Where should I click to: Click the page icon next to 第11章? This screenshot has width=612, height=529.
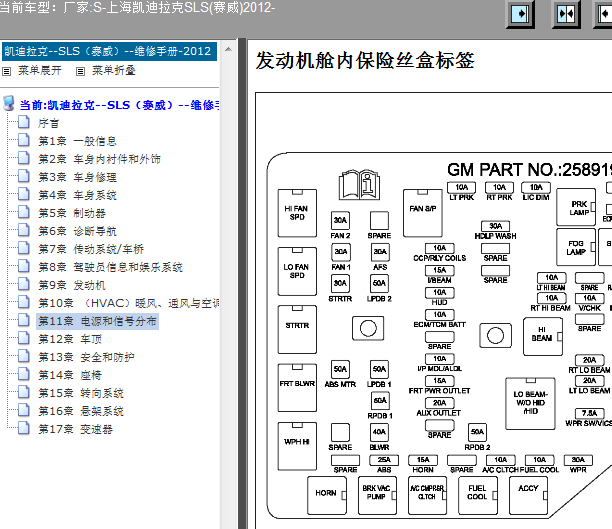[24, 320]
